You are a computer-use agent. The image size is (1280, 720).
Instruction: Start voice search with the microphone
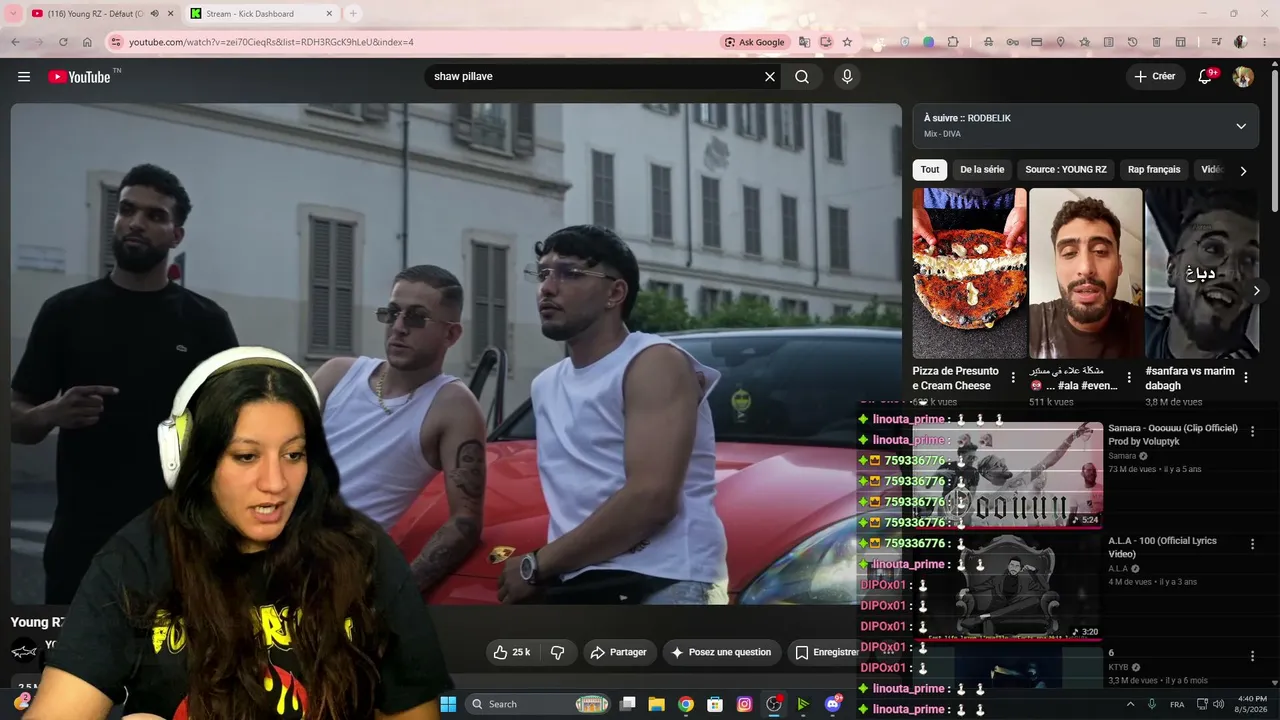(847, 77)
